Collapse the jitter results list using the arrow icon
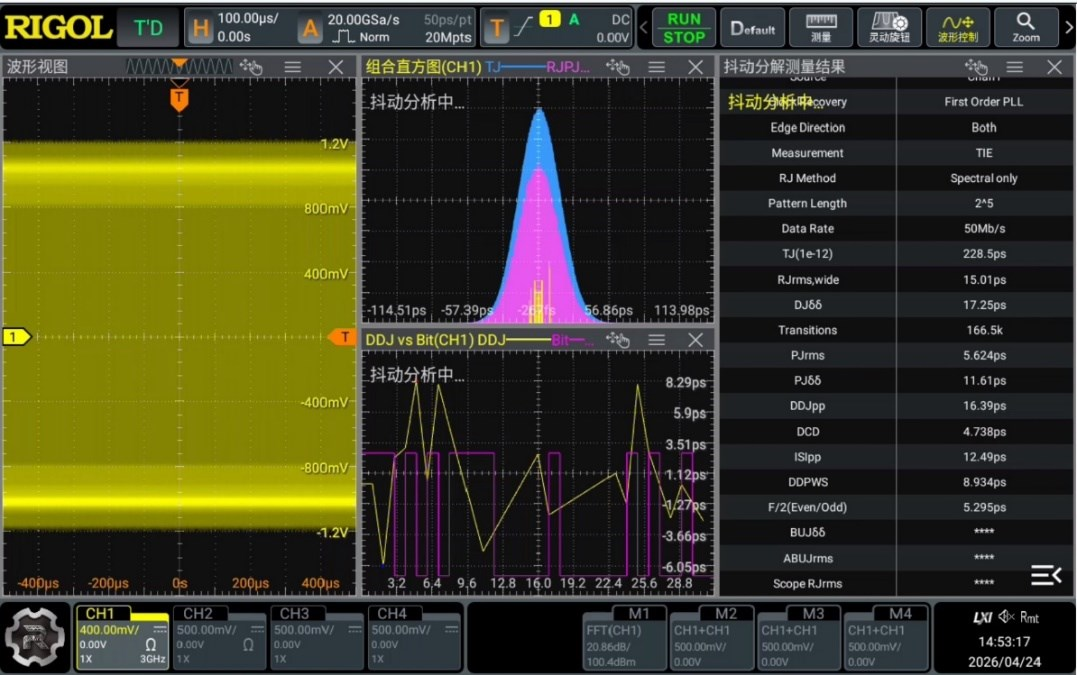The image size is (1077, 675). pyautogui.click(x=1045, y=575)
